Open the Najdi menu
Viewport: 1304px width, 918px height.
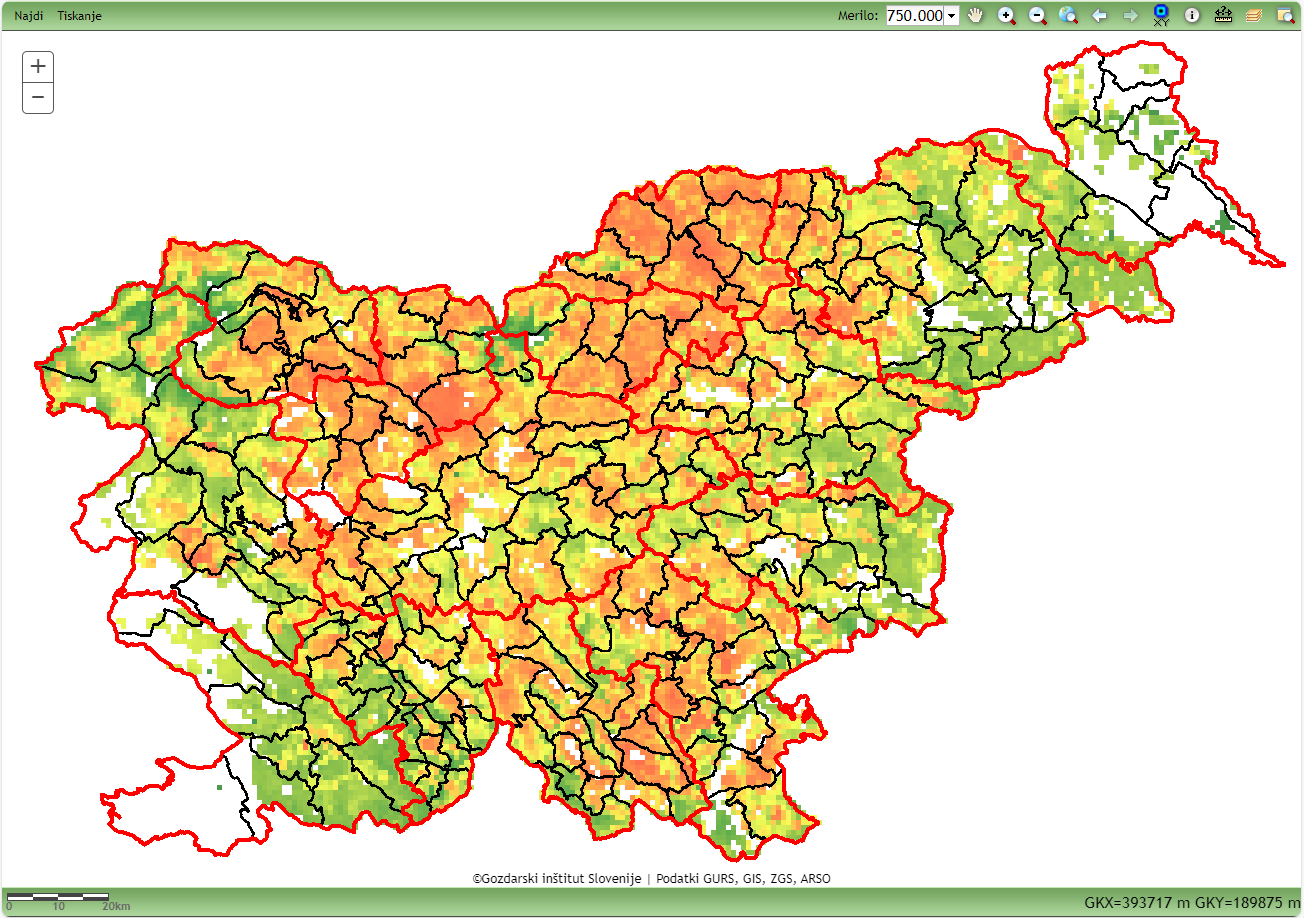(x=29, y=16)
